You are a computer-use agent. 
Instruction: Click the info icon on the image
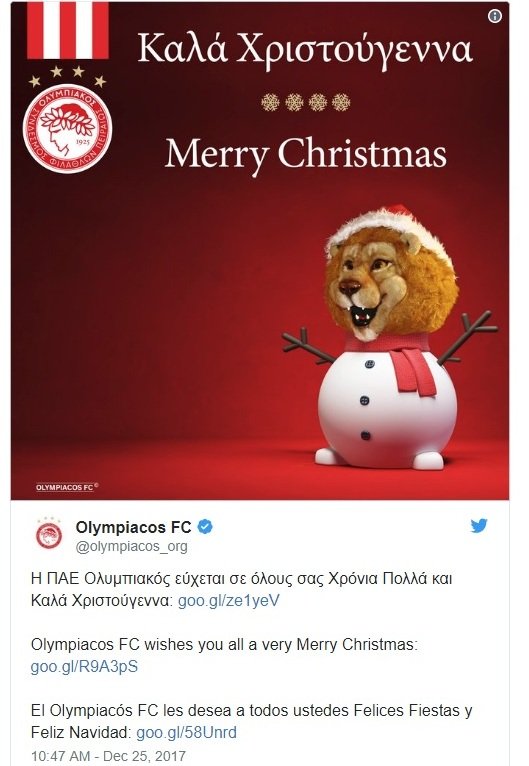click(x=494, y=16)
